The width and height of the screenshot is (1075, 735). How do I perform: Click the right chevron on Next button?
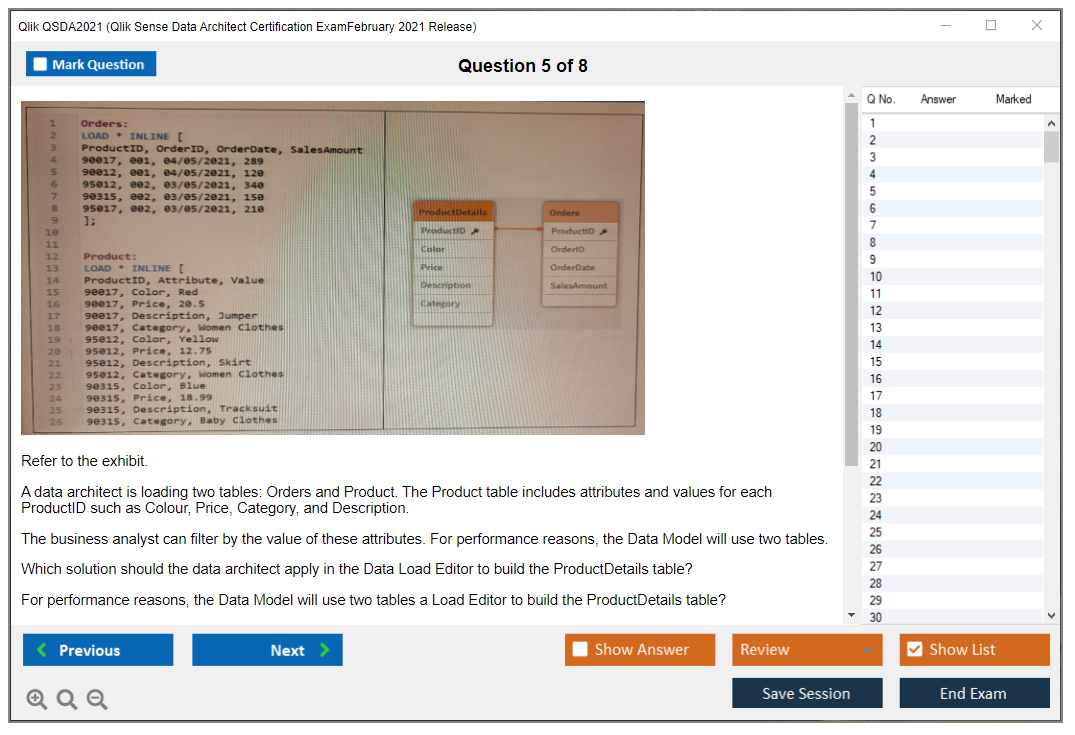324,650
